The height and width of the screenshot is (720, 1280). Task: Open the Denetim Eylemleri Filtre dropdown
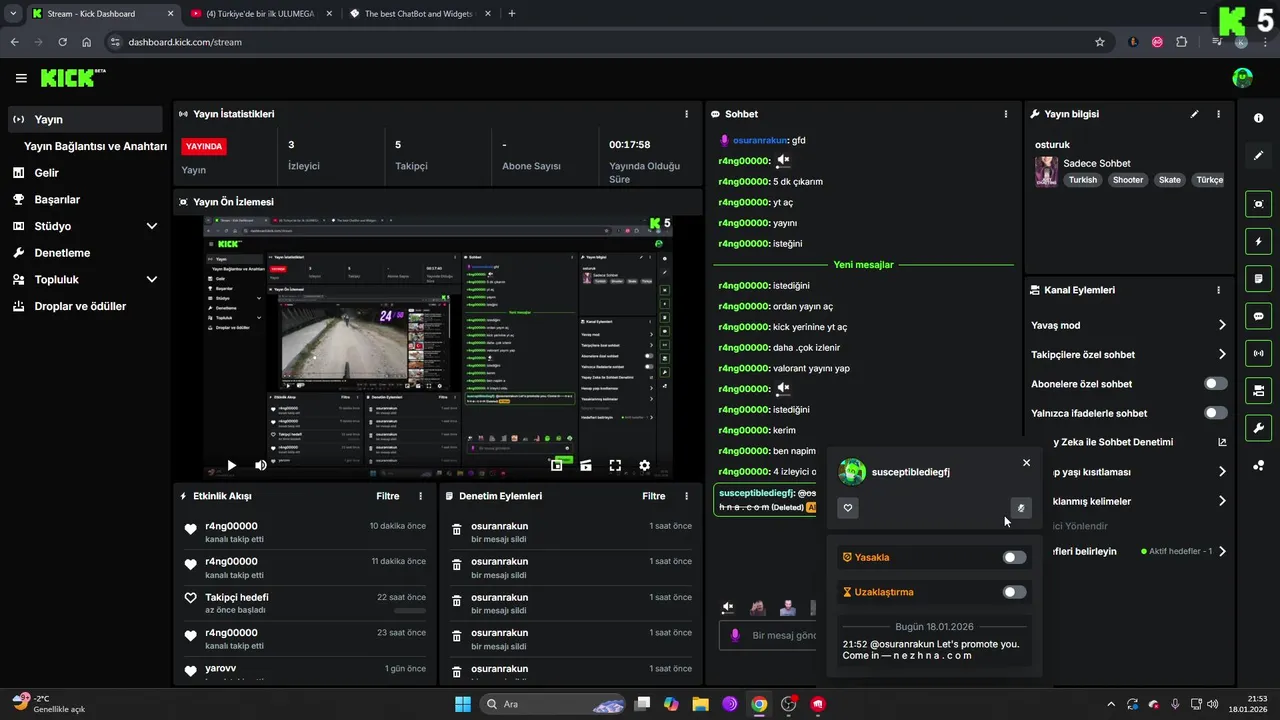pyautogui.click(x=654, y=496)
